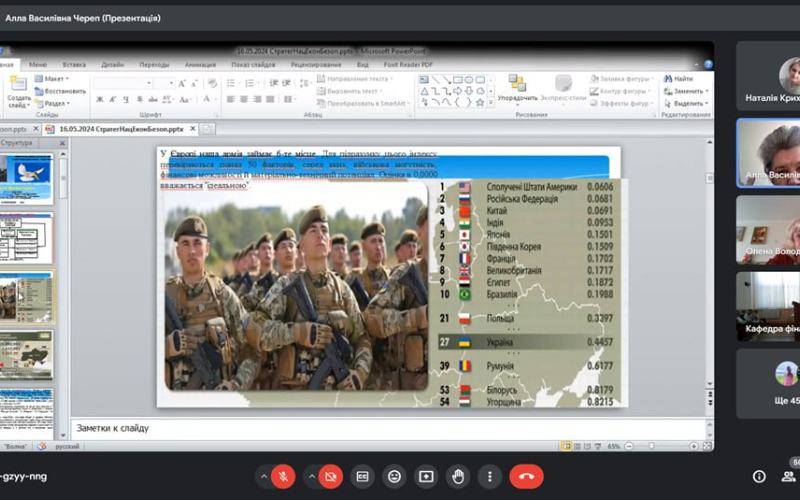Click Восстановить slide reset button
800x500 pixels.
[x=60, y=91]
